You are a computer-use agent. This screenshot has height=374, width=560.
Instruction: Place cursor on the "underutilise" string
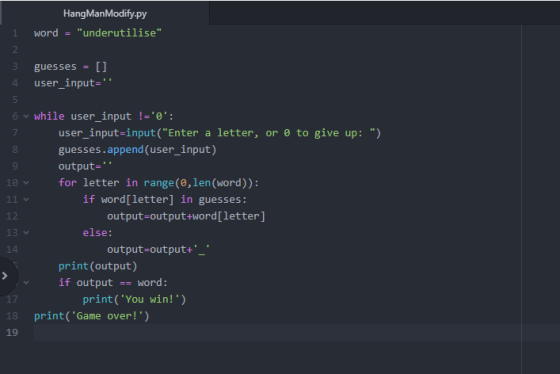coord(119,33)
